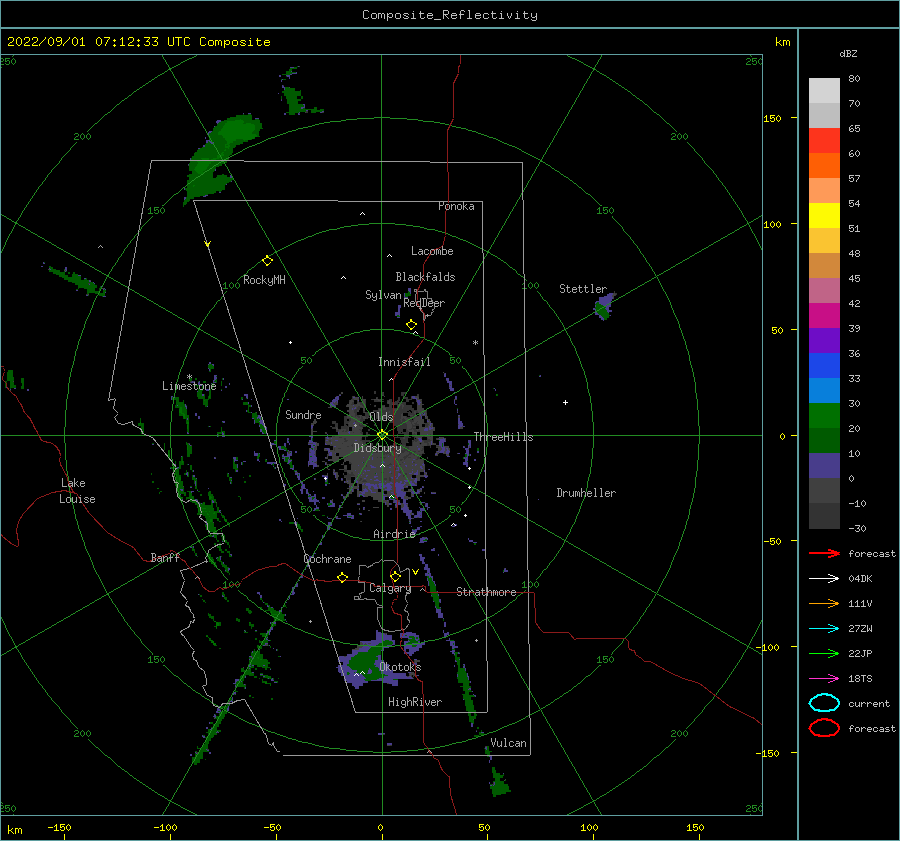900x841 pixels.
Task: Click the Cochrane label
Action: (x=327, y=559)
